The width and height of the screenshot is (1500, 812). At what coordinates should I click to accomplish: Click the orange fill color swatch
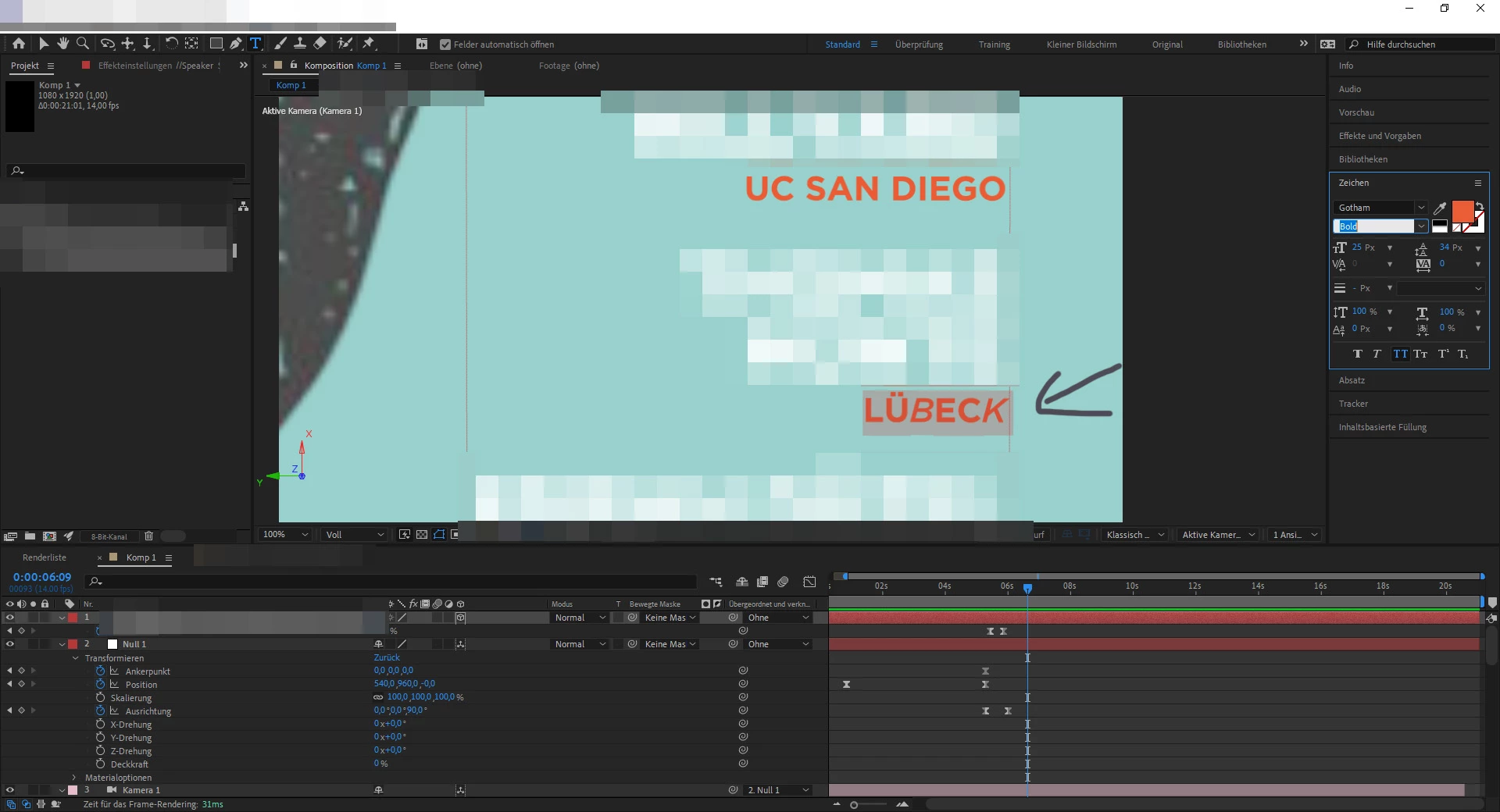click(x=1462, y=211)
